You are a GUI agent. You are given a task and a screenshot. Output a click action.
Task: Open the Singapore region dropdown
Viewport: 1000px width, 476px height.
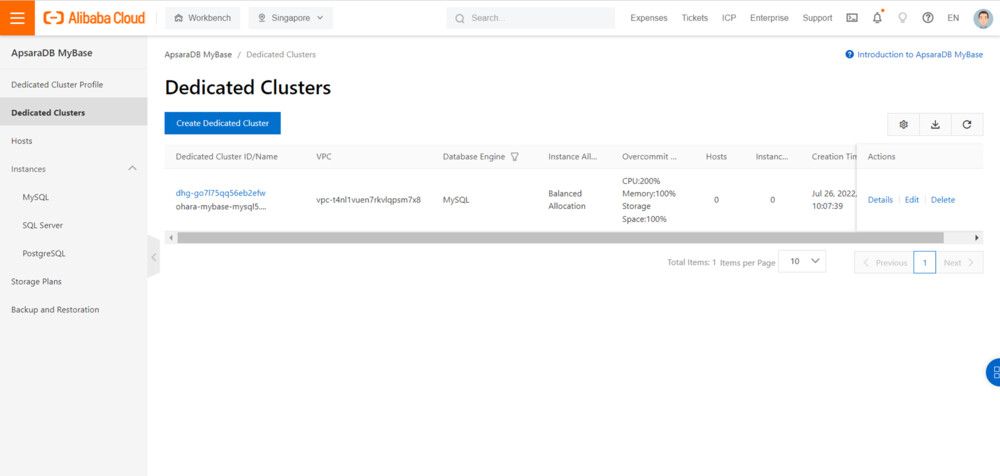[x=291, y=18]
